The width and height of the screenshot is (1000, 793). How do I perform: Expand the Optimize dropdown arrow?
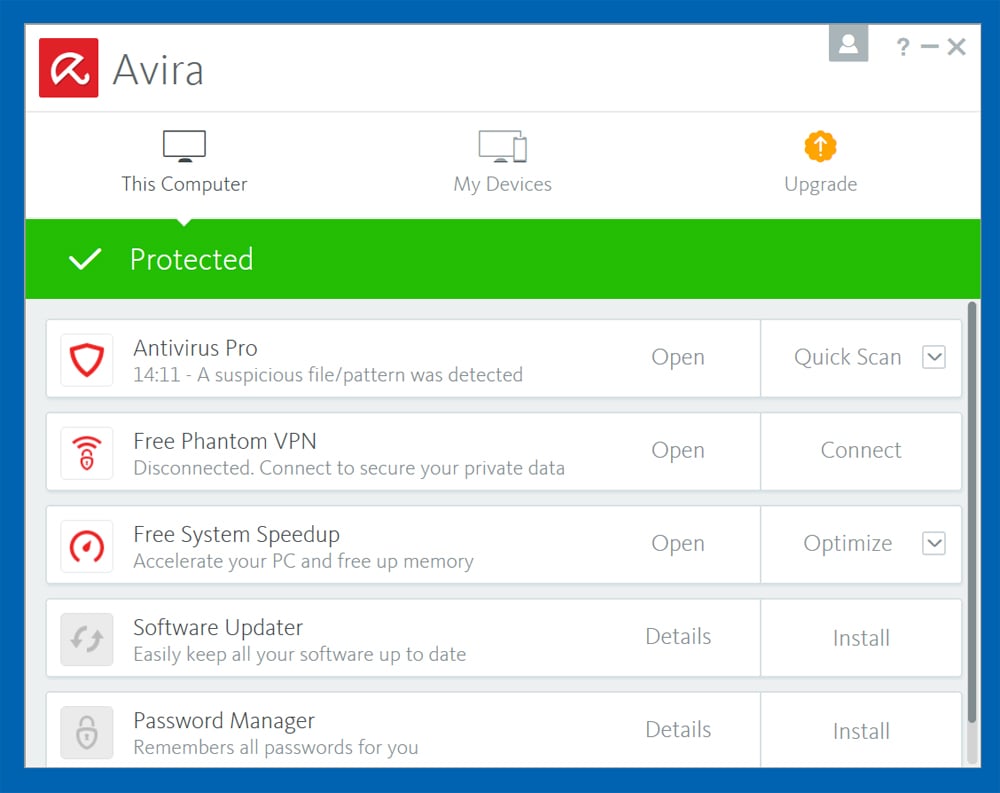934,544
